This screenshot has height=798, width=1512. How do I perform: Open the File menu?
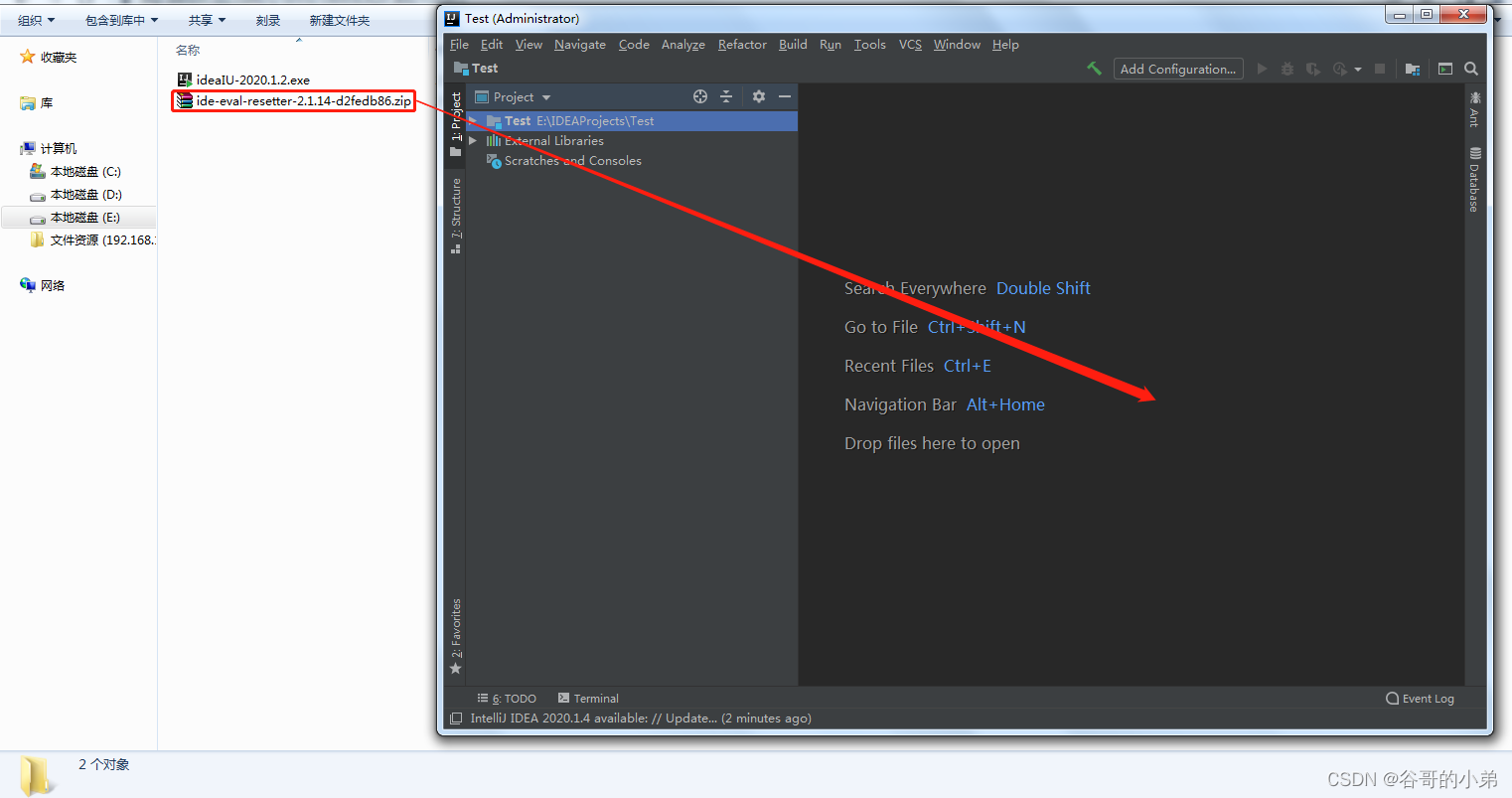[x=459, y=44]
